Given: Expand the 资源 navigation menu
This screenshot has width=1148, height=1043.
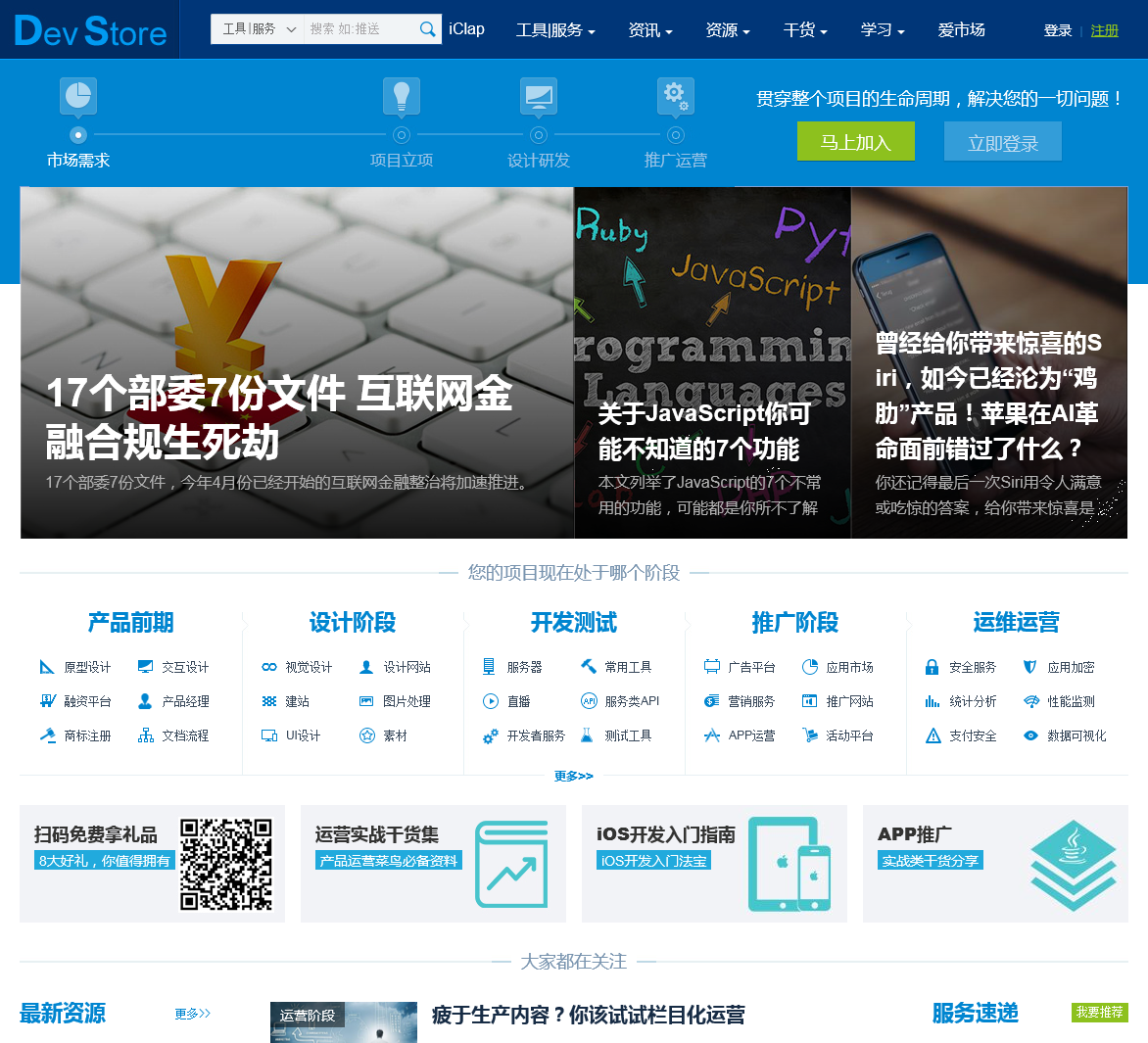Looking at the screenshot, I should point(728,30).
